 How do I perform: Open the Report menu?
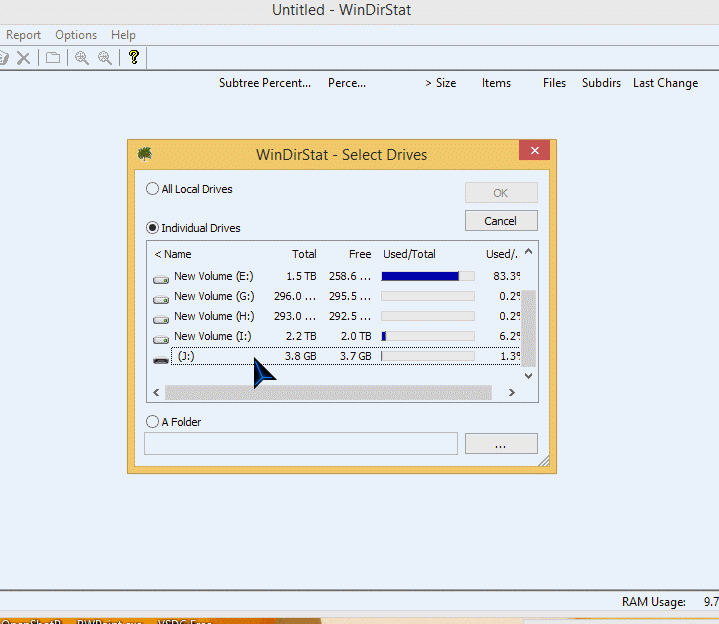pos(23,35)
